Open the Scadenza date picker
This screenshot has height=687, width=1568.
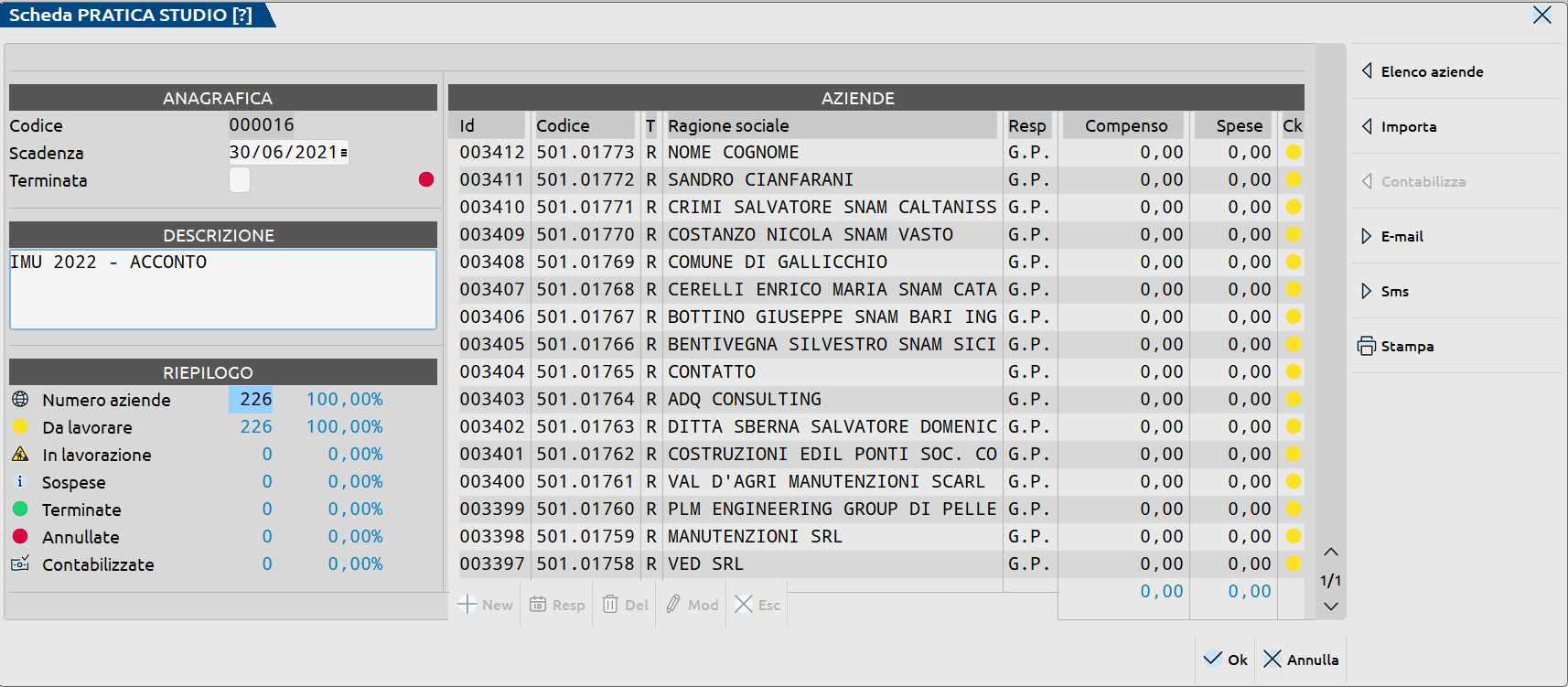[x=344, y=153]
